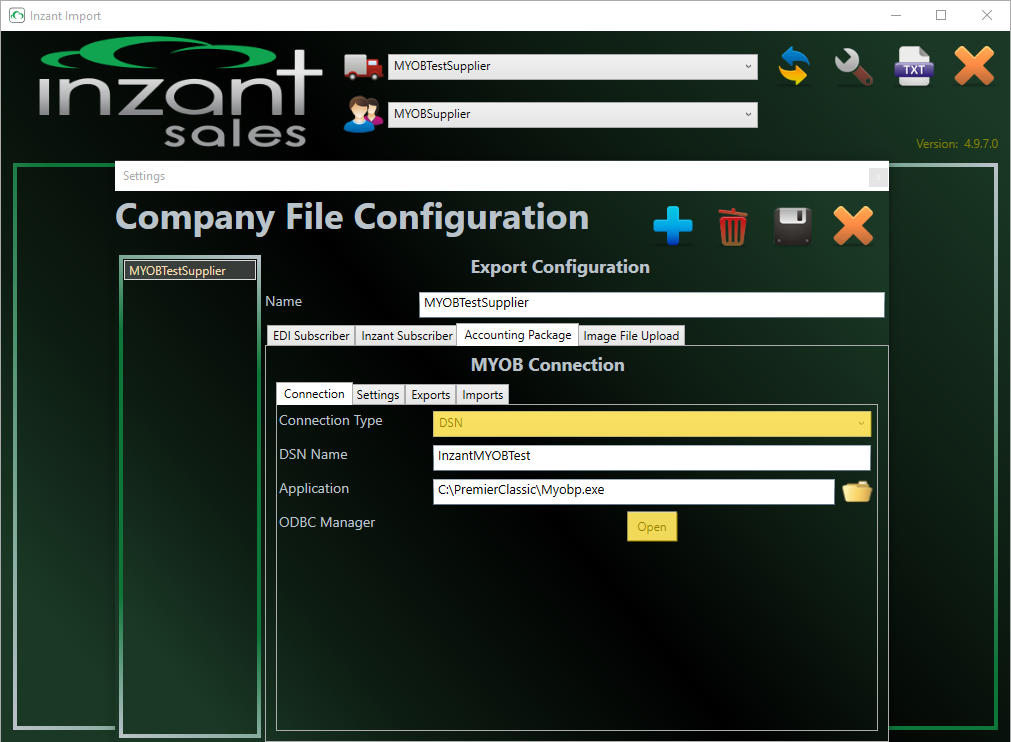
Task: Open the Connection Type DSN dropdown
Action: 651,424
